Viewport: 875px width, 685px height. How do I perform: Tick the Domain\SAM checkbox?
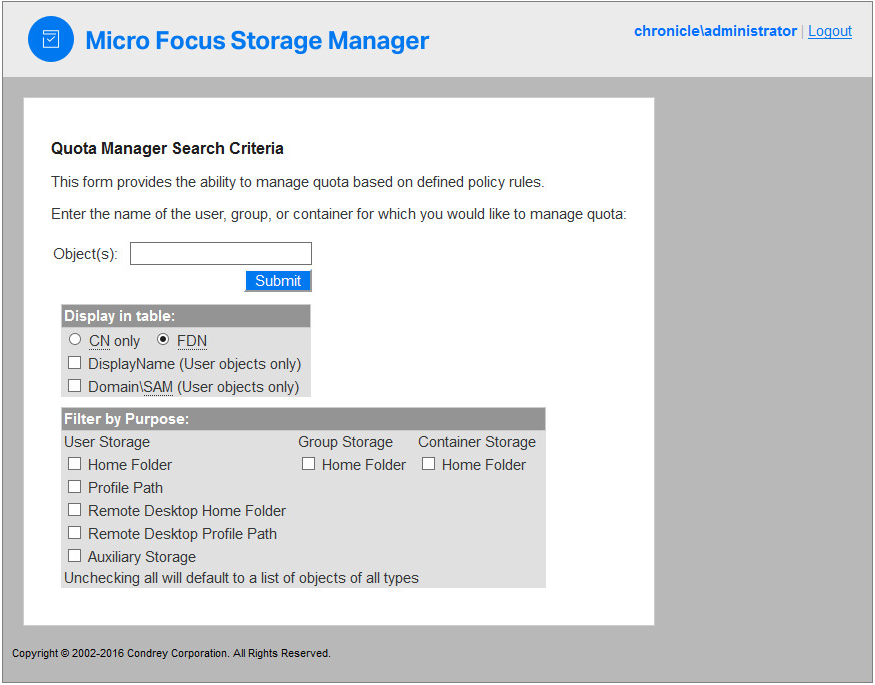75,386
